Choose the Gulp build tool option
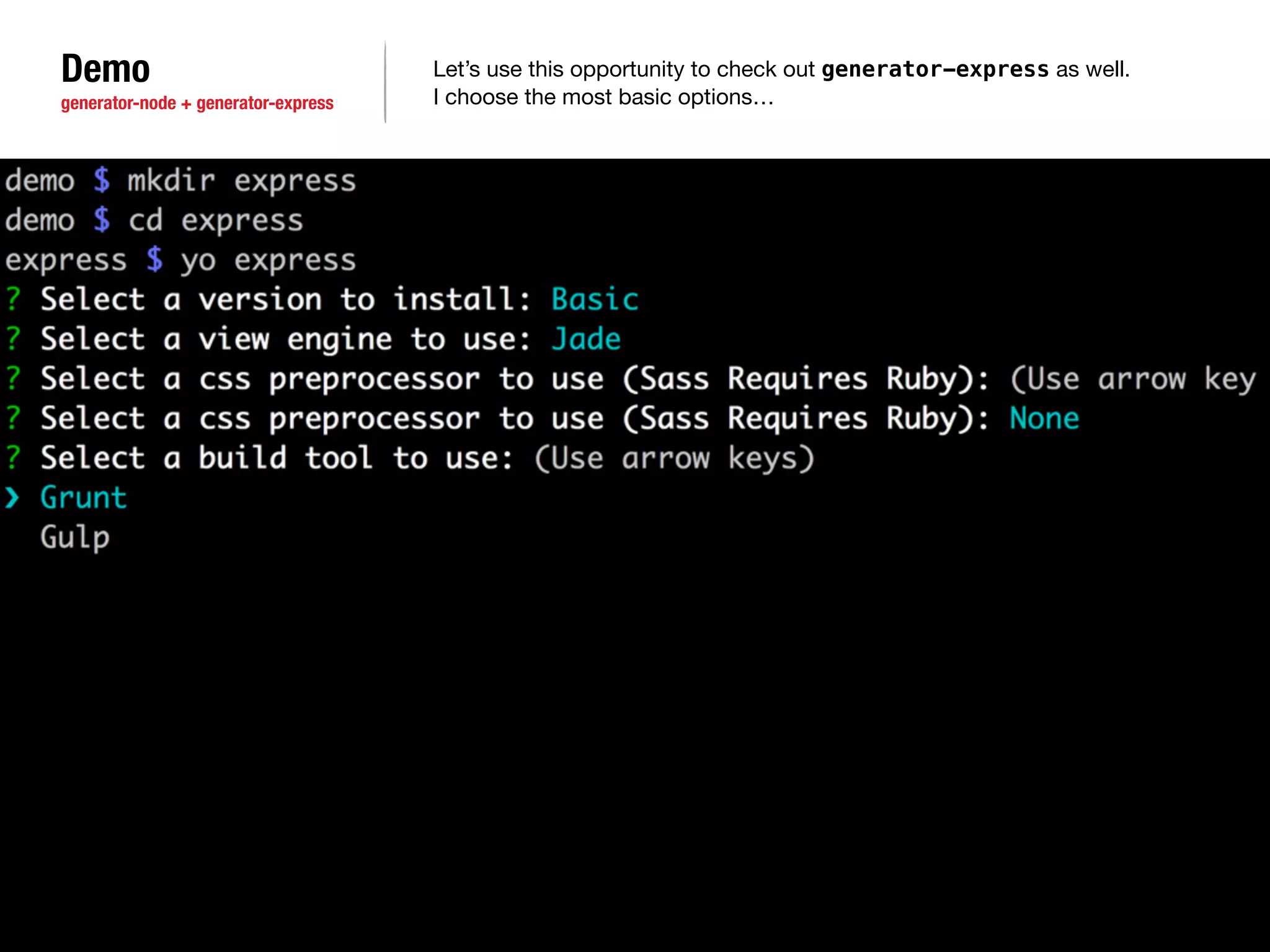 pos(75,537)
